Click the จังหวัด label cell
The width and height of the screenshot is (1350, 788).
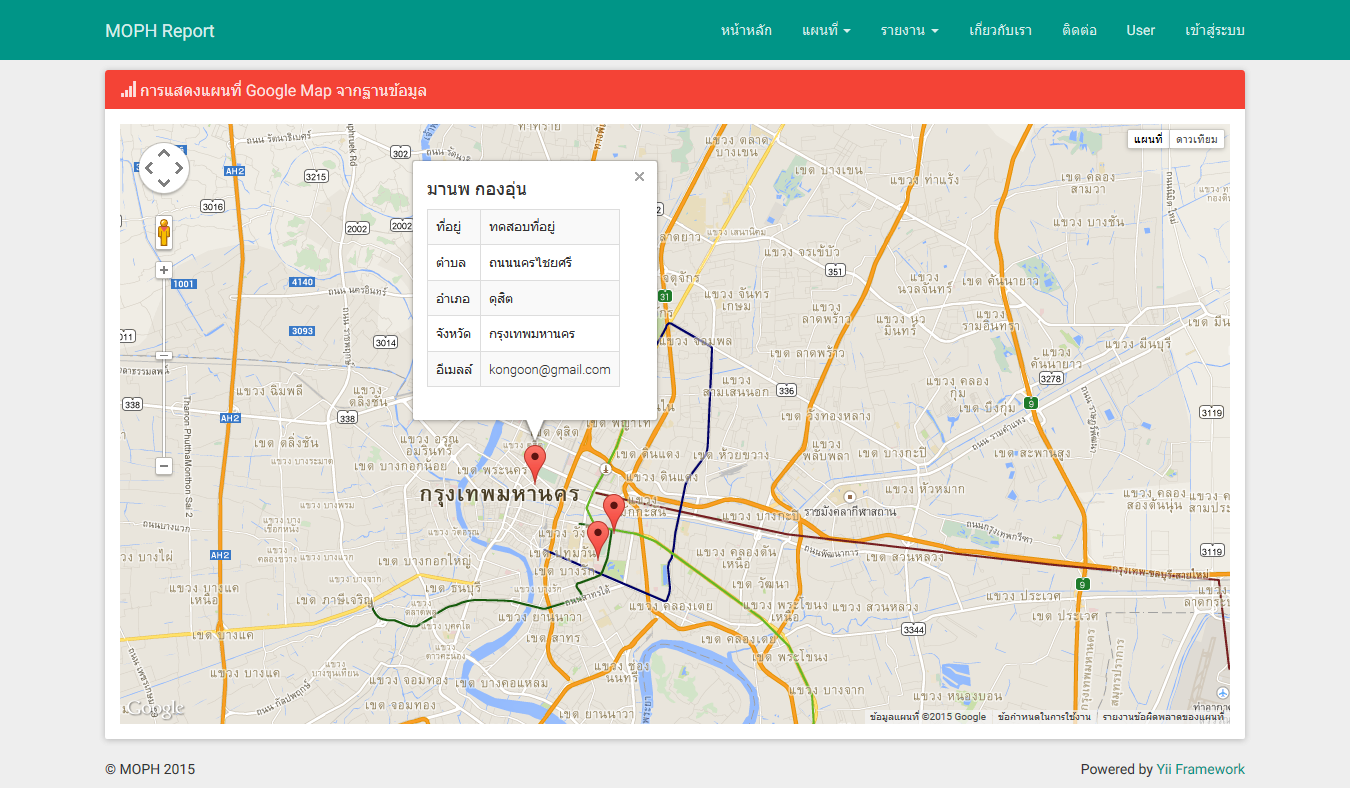[454, 333]
